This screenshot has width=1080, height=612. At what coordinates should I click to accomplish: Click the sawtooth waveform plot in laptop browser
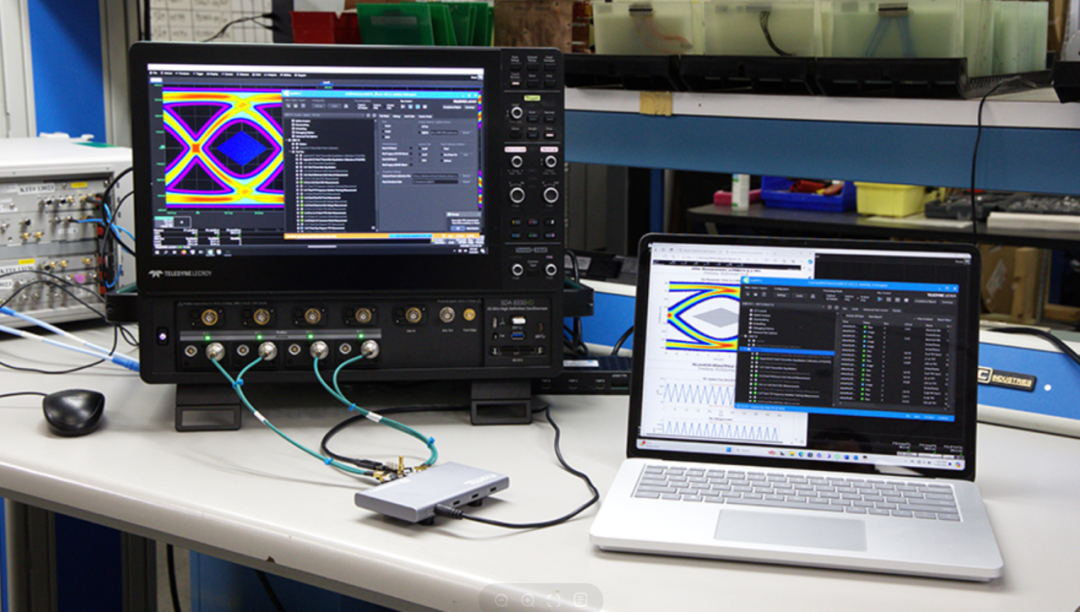(698, 394)
